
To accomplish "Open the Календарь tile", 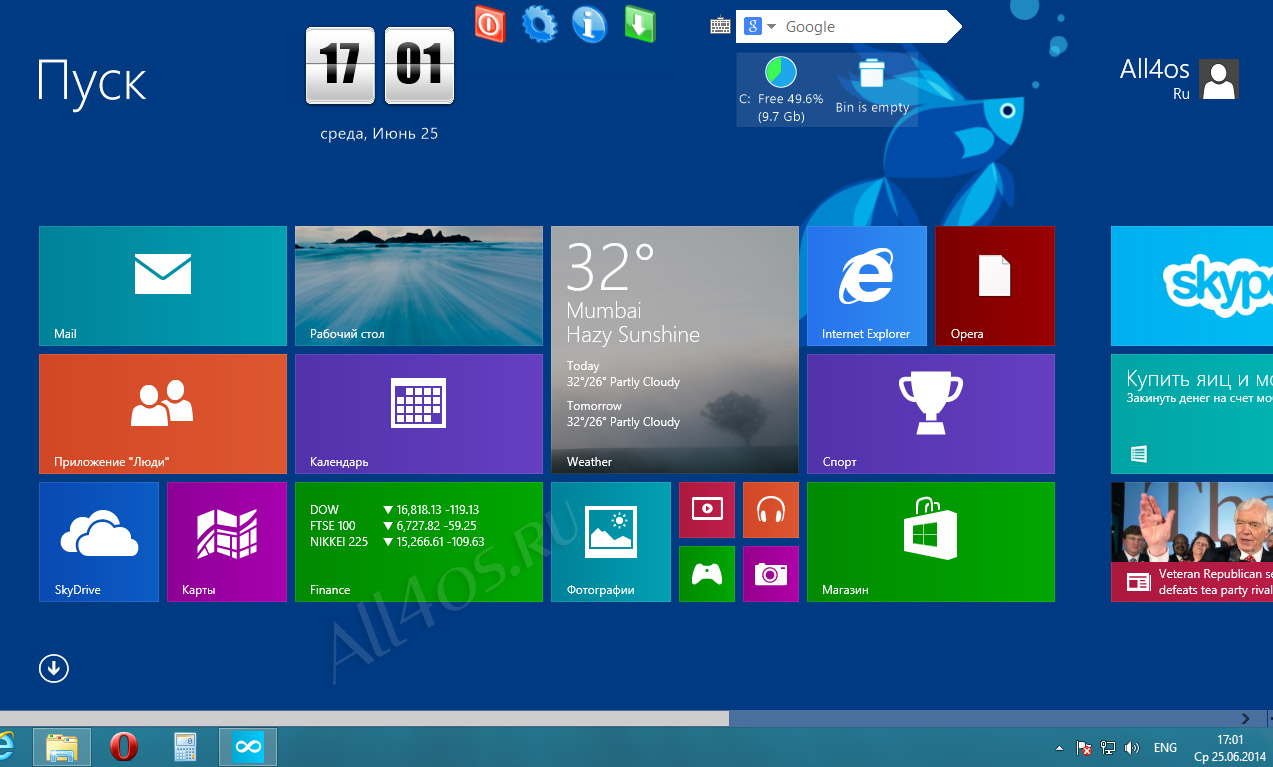I will coord(419,414).
